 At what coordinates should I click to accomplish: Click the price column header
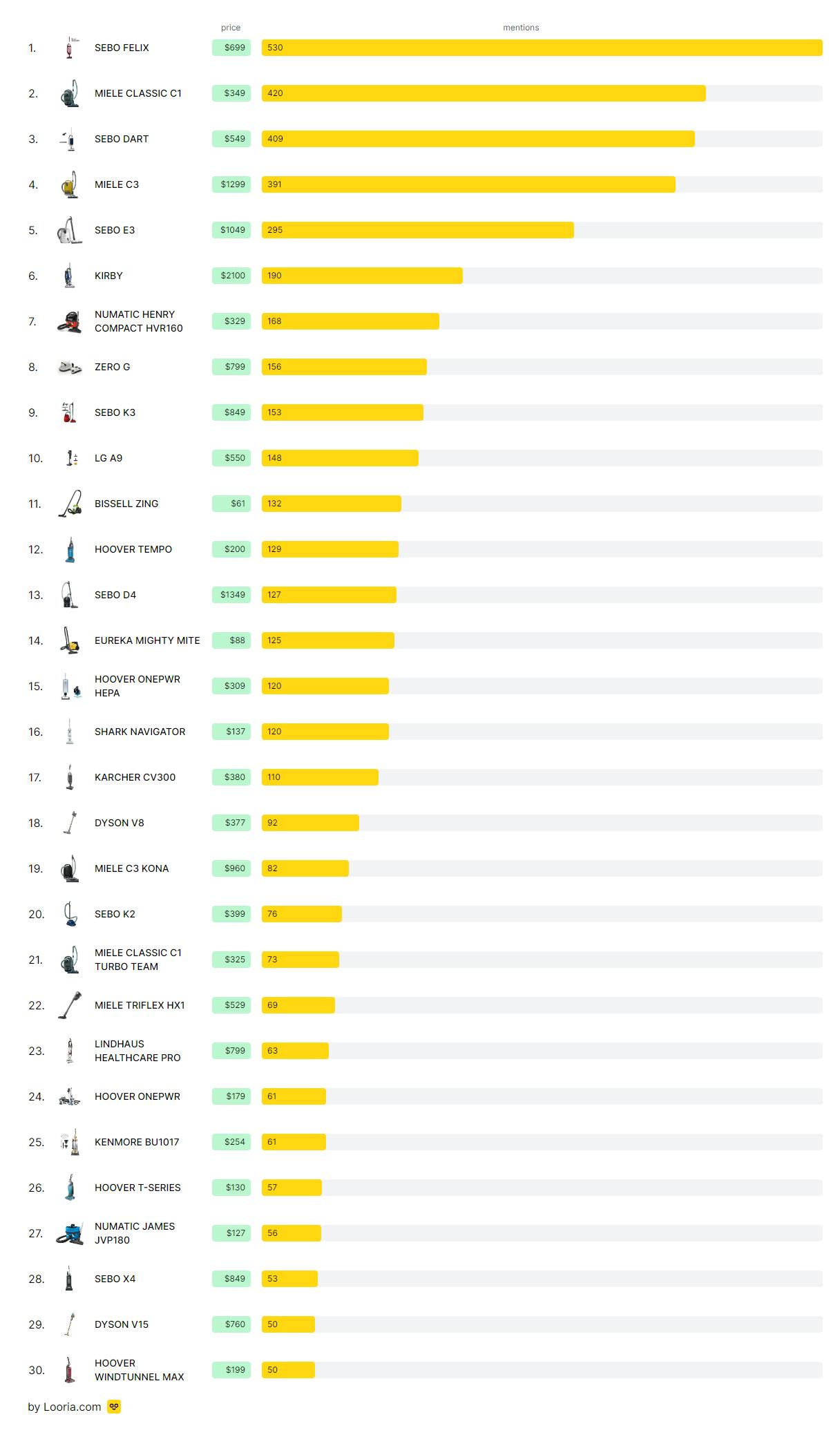click(231, 28)
